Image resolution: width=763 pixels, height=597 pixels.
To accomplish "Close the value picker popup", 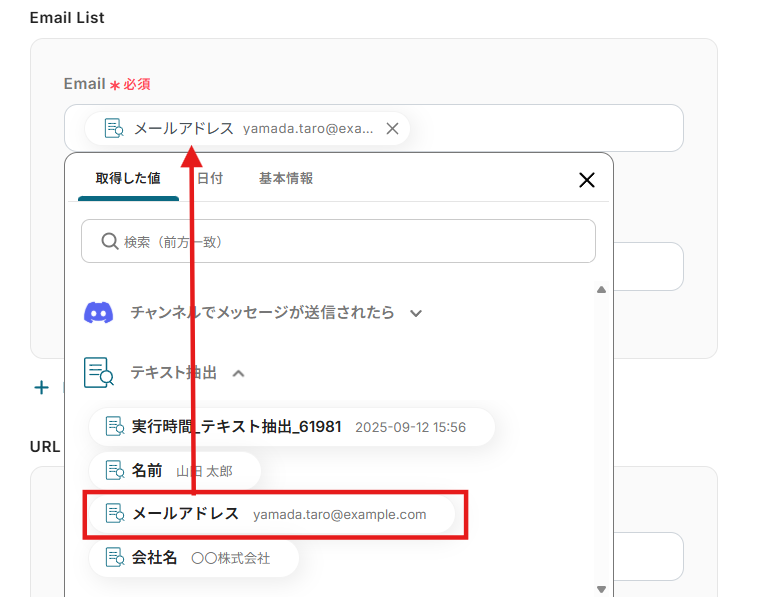I will (x=587, y=180).
